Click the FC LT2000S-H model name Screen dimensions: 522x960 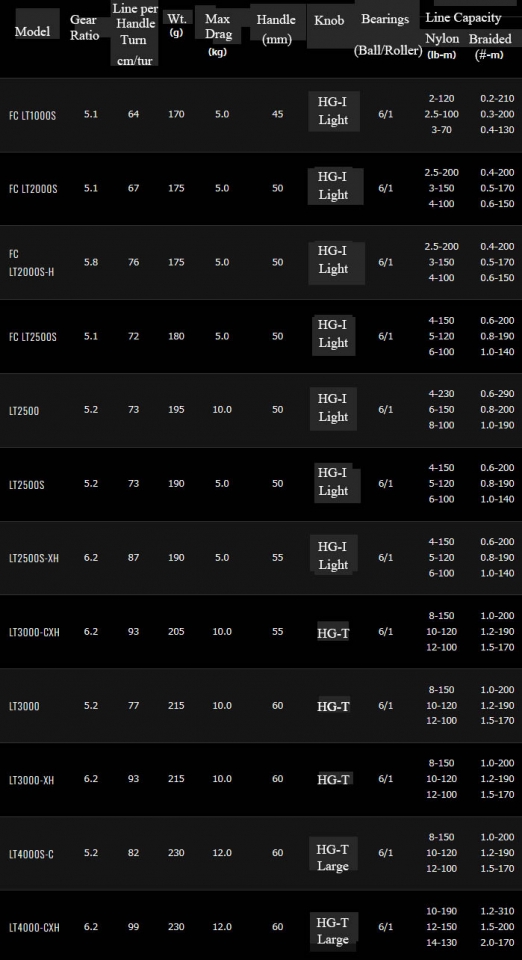point(31,262)
